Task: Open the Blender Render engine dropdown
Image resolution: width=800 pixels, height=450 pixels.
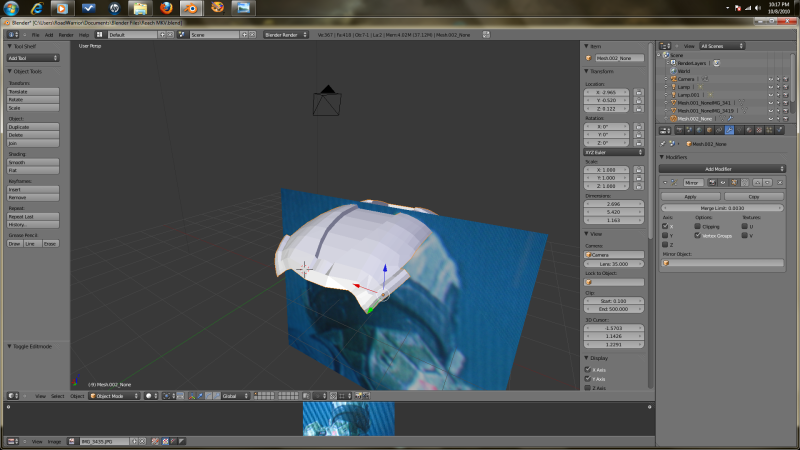Action: point(286,35)
